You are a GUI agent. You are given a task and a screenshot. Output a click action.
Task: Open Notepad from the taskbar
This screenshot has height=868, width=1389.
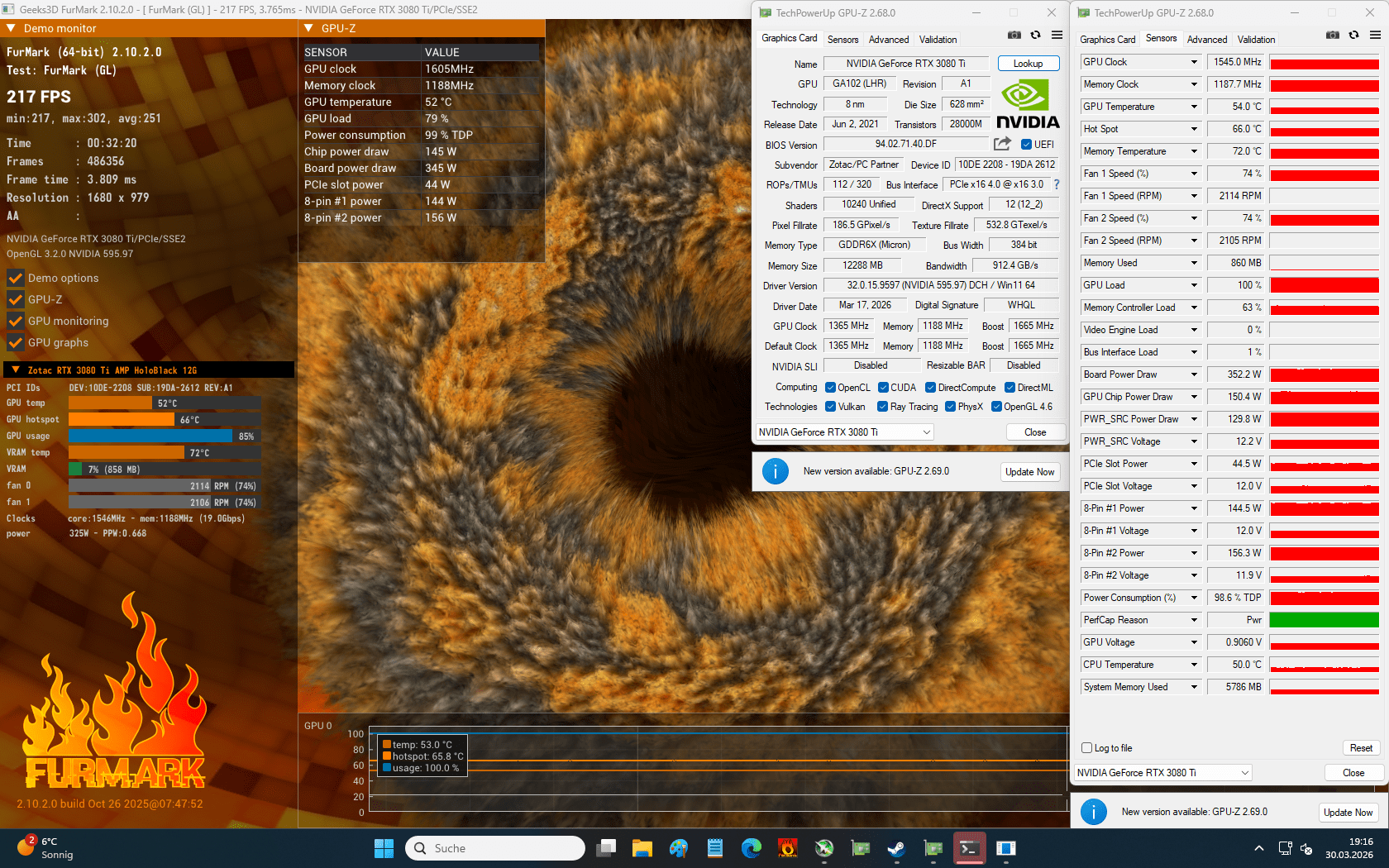[x=715, y=848]
